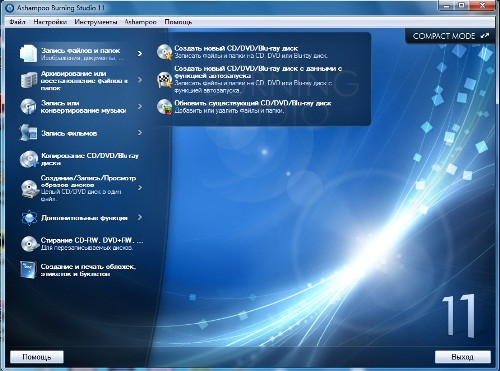Expand the Запись файлов и папок arrow
Image resolution: width=500 pixels, height=371 pixels.
[x=140, y=53]
